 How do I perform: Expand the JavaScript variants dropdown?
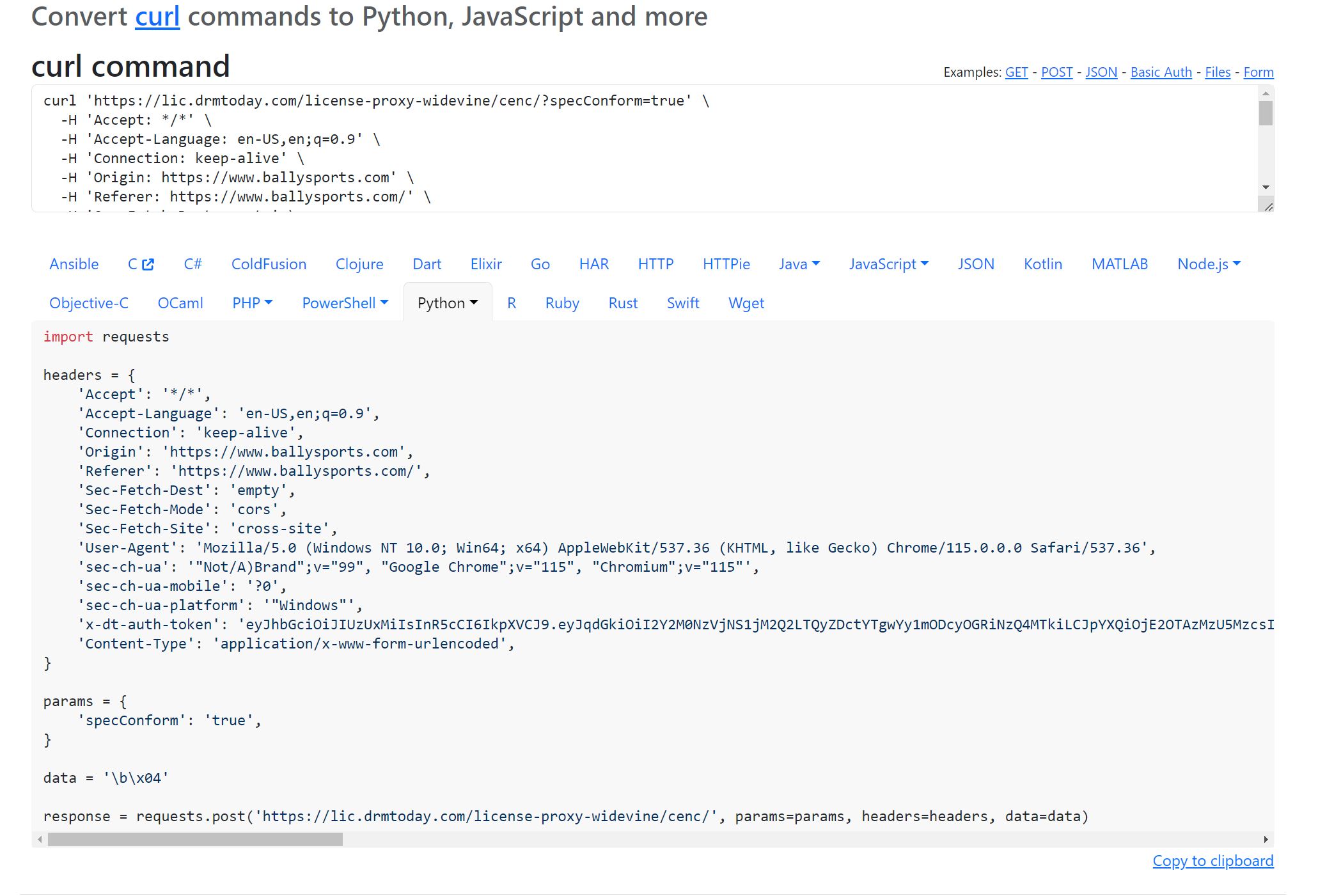click(x=888, y=264)
